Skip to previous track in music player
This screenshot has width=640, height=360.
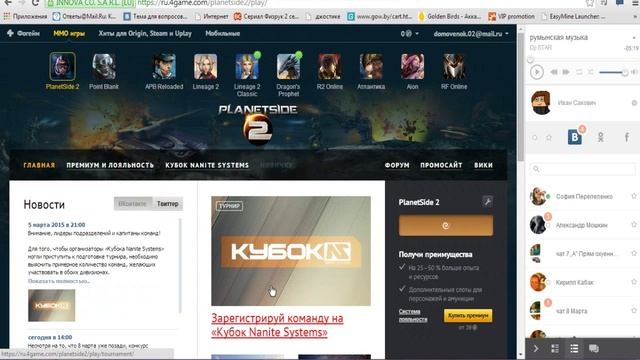click(x=554, y=72)
